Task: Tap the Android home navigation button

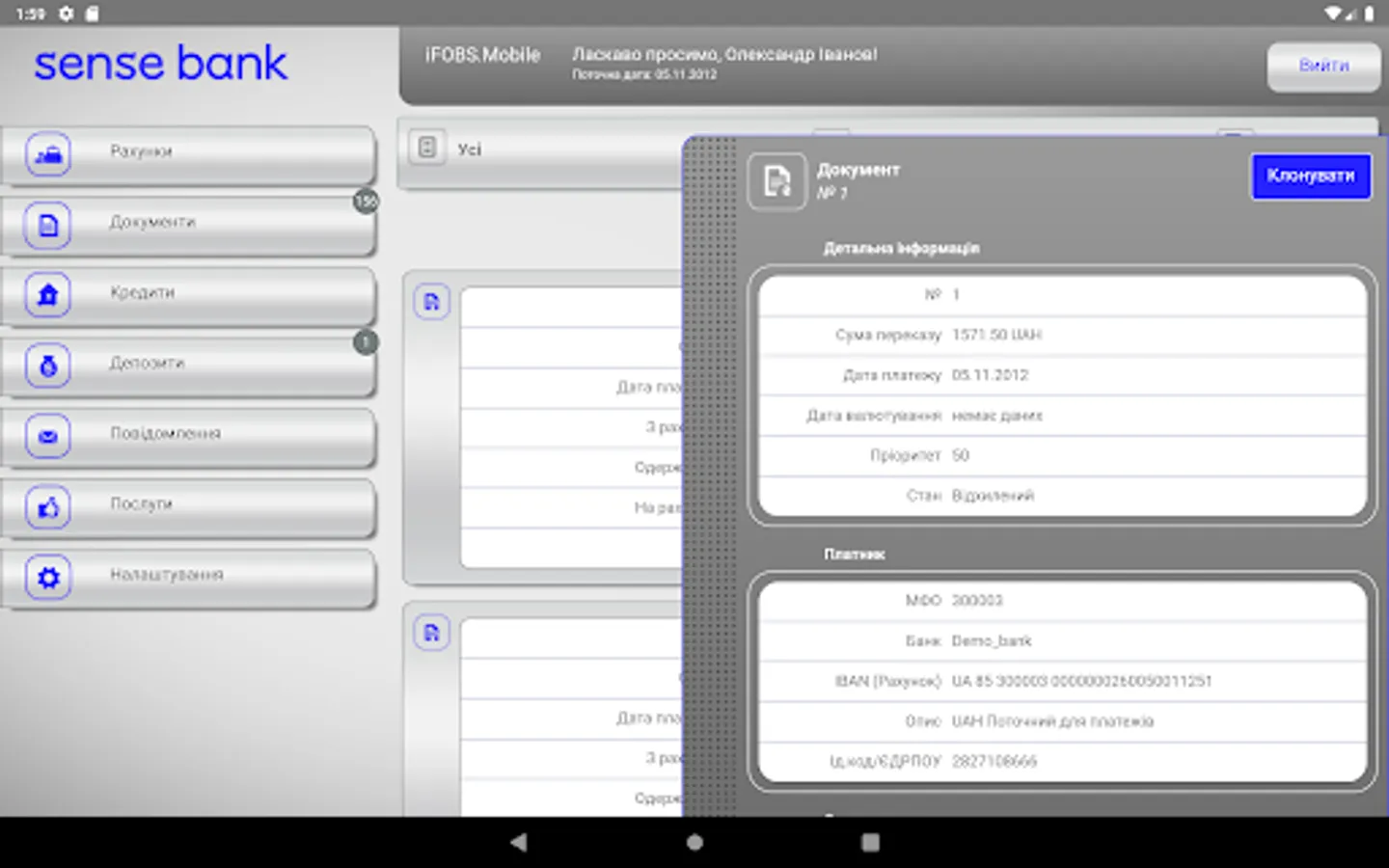Action: pyautogui.click(x=694, y=842)
